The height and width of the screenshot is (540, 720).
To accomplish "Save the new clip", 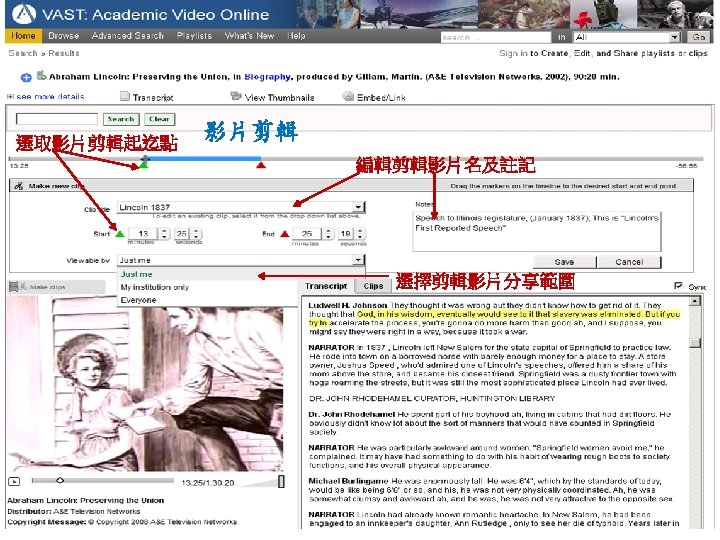I will (x=564, y=262).
